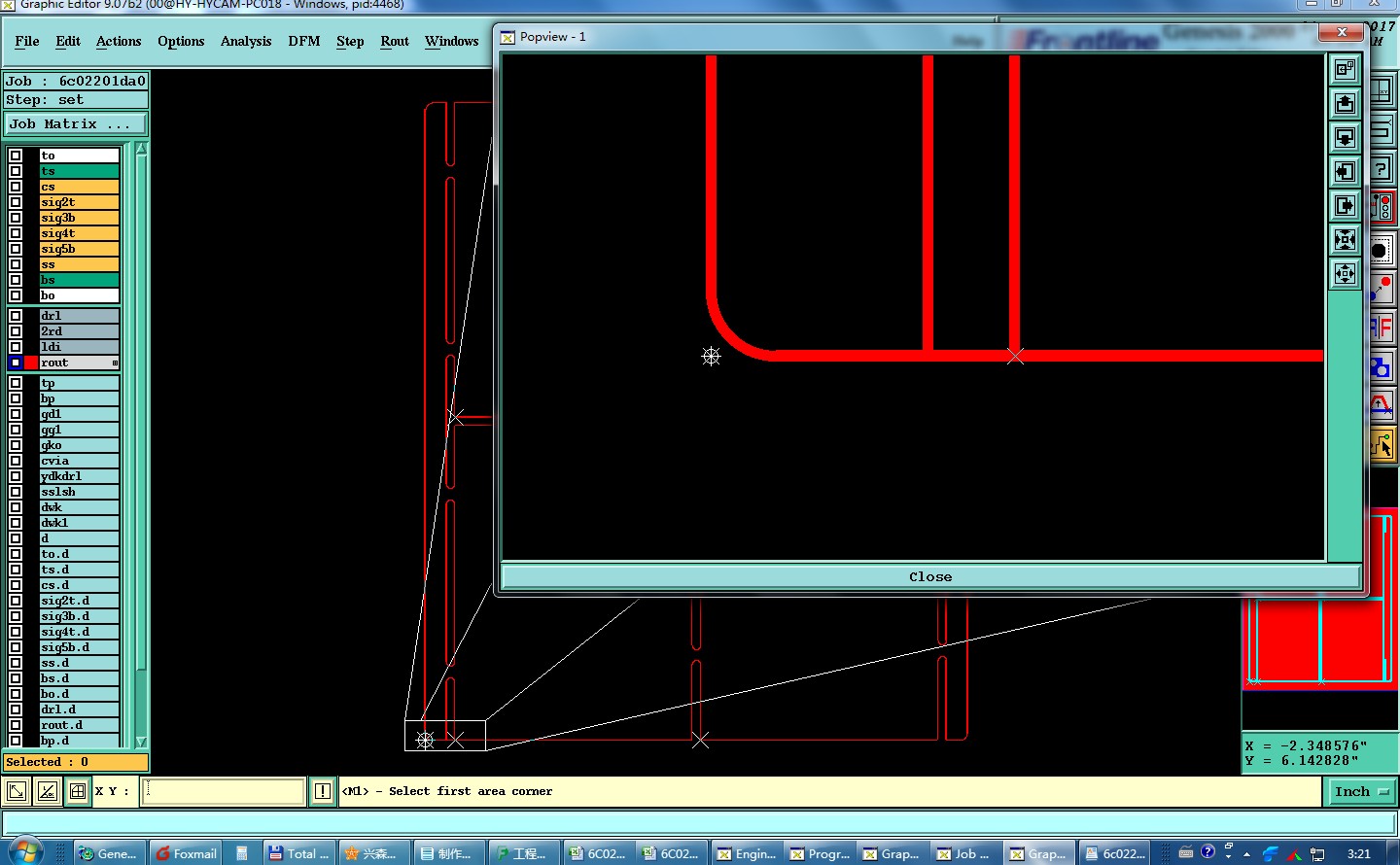Open the Edit menu
Viewport: 1400px width, 865px height.
68,41
